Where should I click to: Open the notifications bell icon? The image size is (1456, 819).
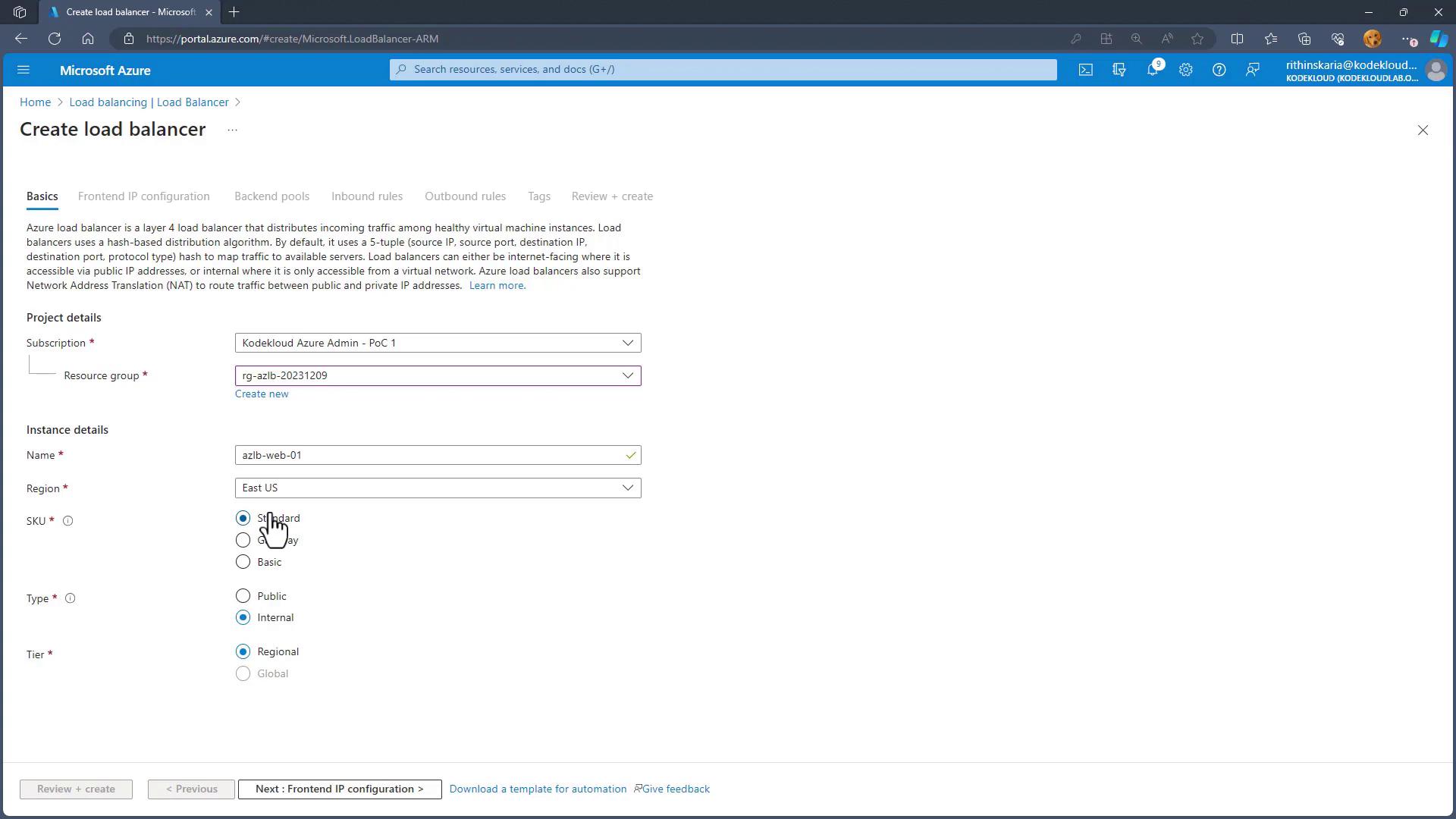click(x=1152, y=70)
